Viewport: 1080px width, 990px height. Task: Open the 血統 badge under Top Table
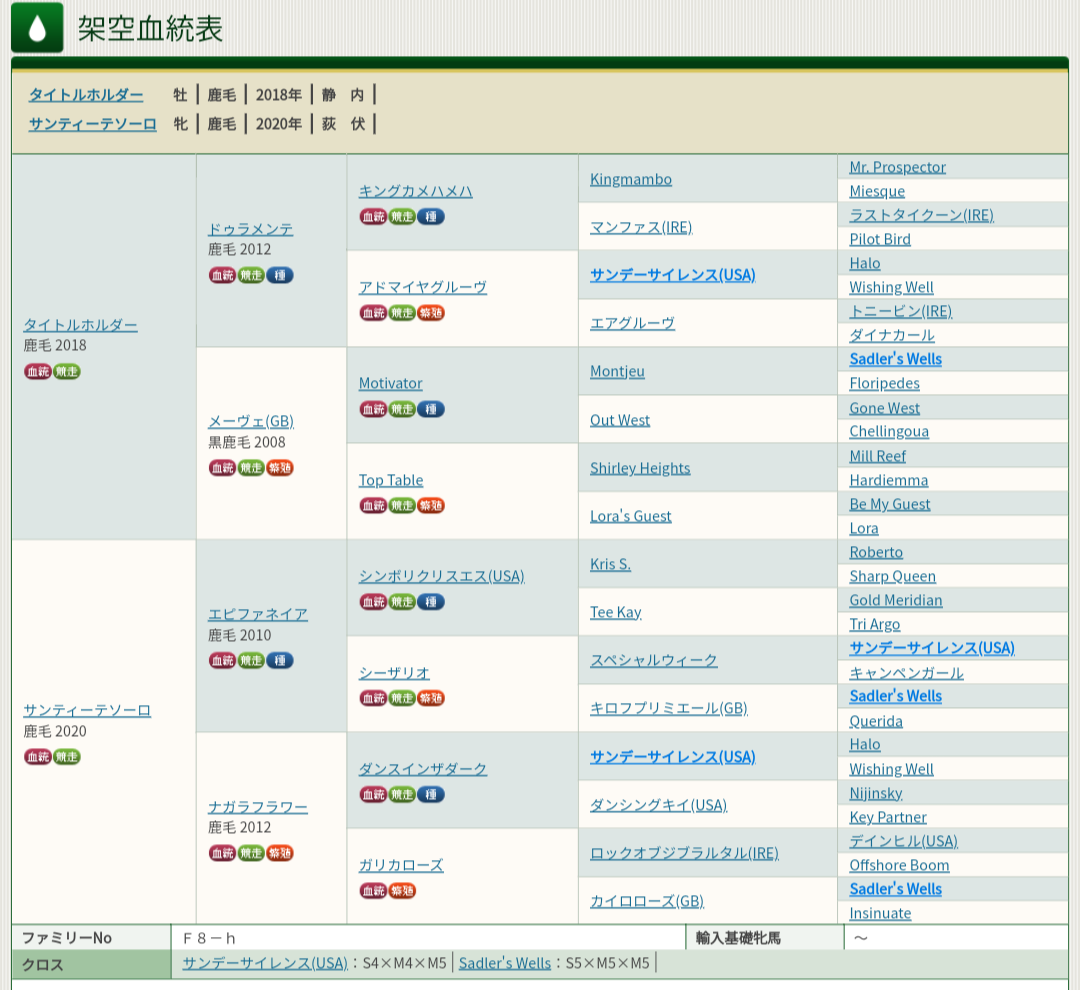[373, 506]
